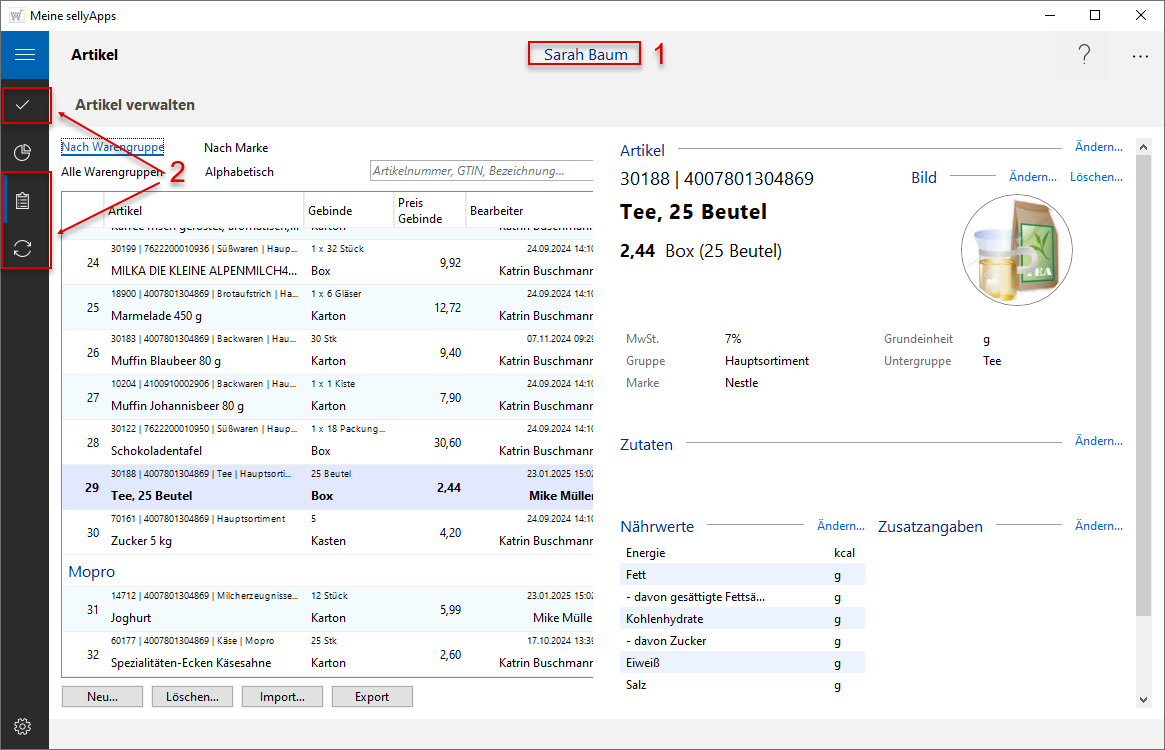
Task: Click the Neu... button
Action: coord(102,697)
